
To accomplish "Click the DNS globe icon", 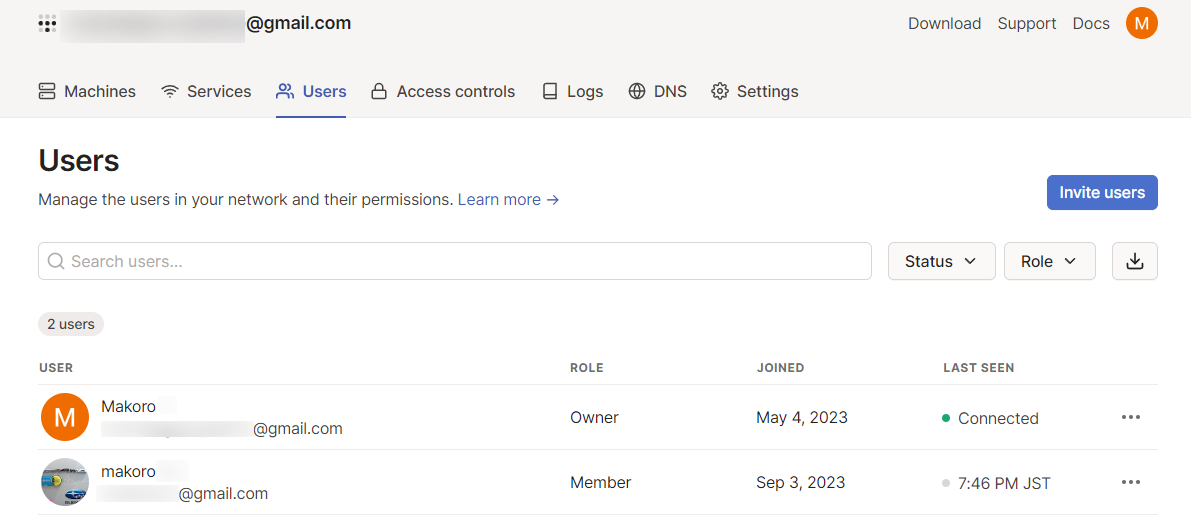I will pos(637,92).
